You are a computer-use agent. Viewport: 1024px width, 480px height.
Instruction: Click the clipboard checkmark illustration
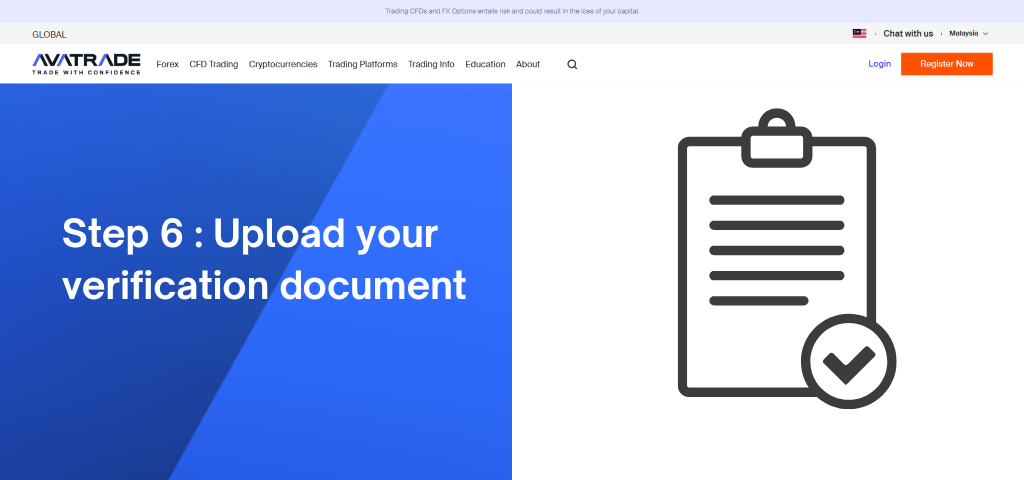click(787, 259)
